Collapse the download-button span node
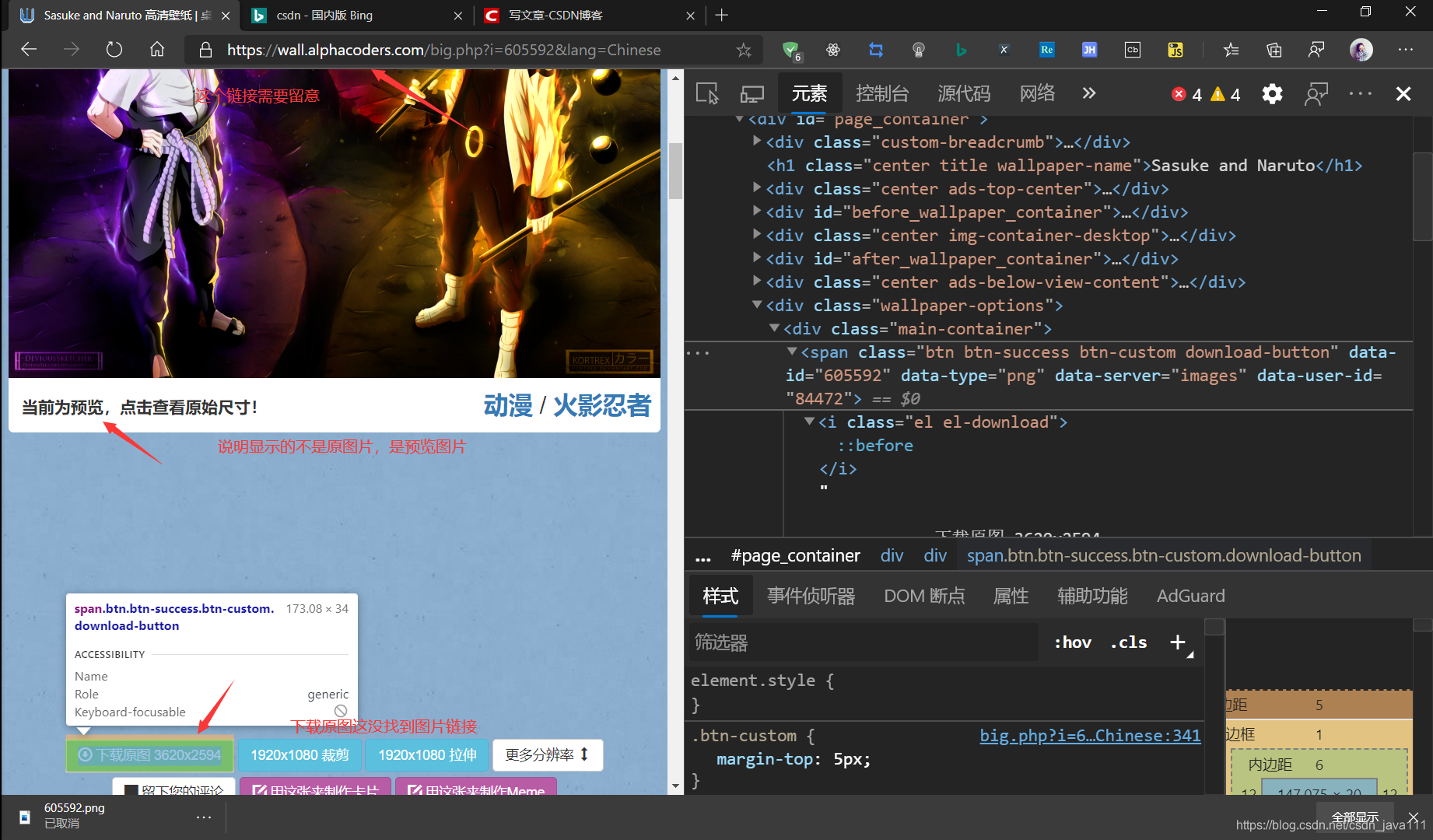Screen dimensions: 1433x840 pos(792,352)
